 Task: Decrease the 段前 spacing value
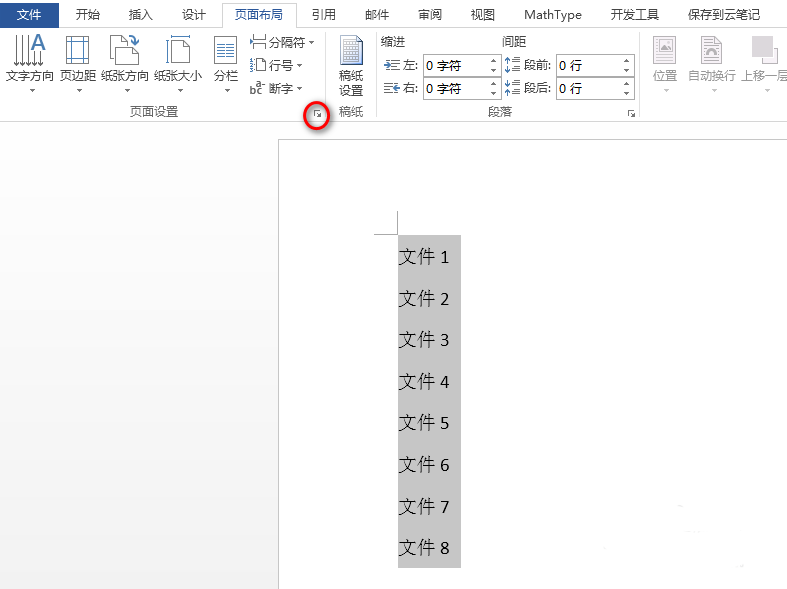coord(627,70)
